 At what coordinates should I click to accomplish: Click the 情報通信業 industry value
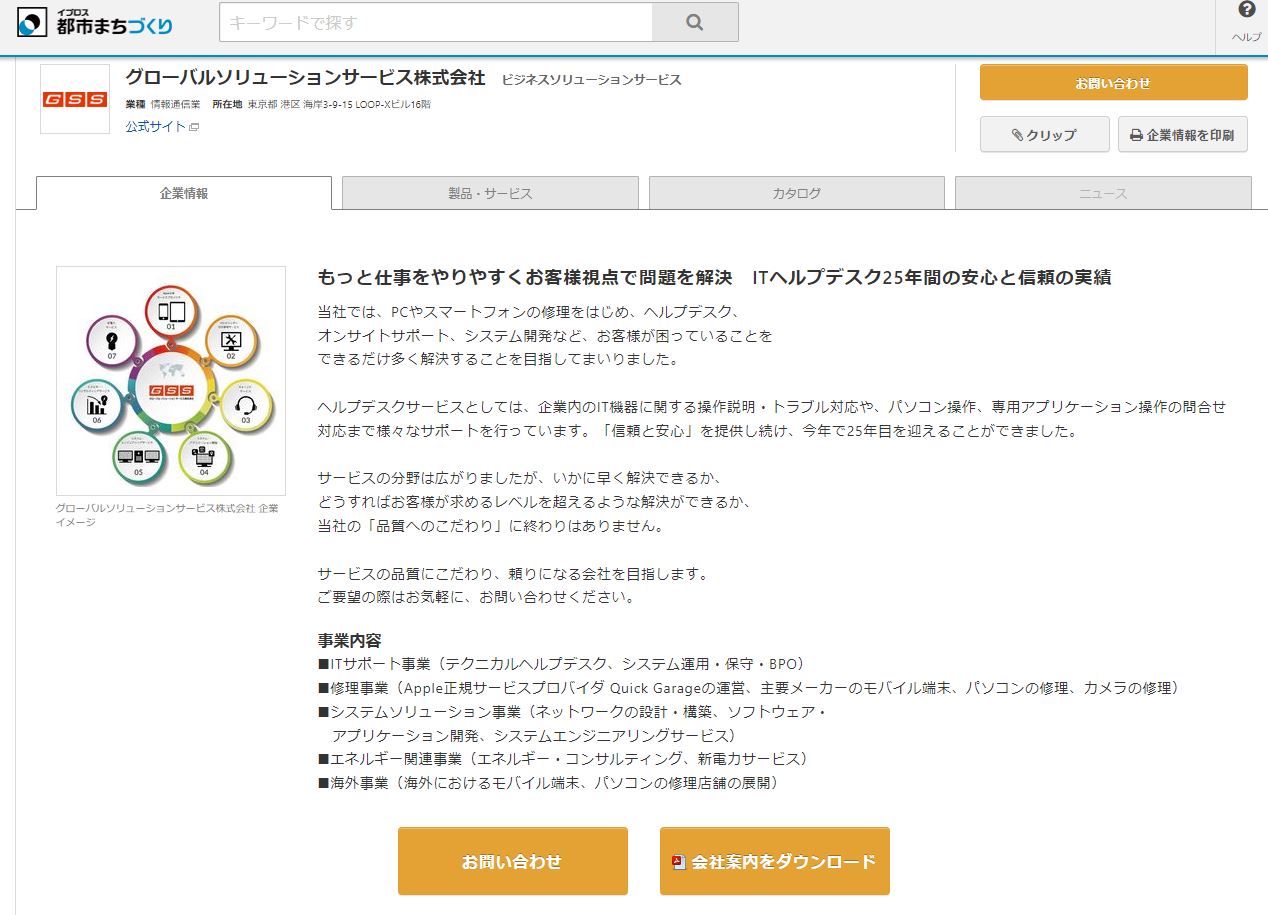pos(175,104)
